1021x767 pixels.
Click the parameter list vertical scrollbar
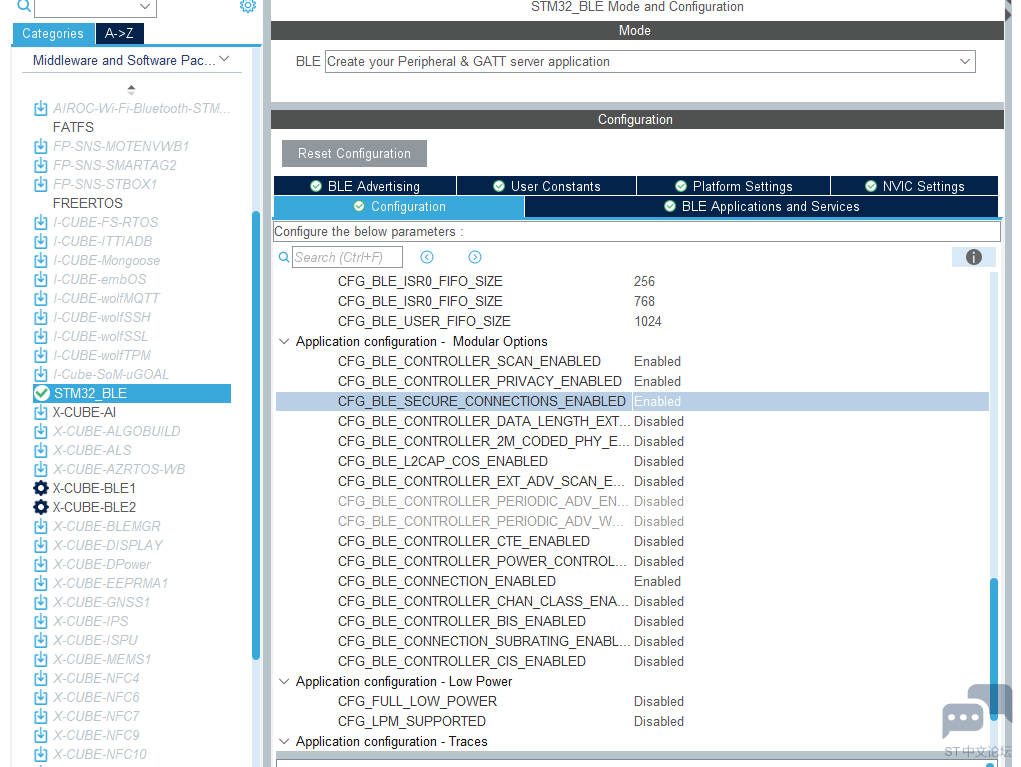[x=994, y=648]
